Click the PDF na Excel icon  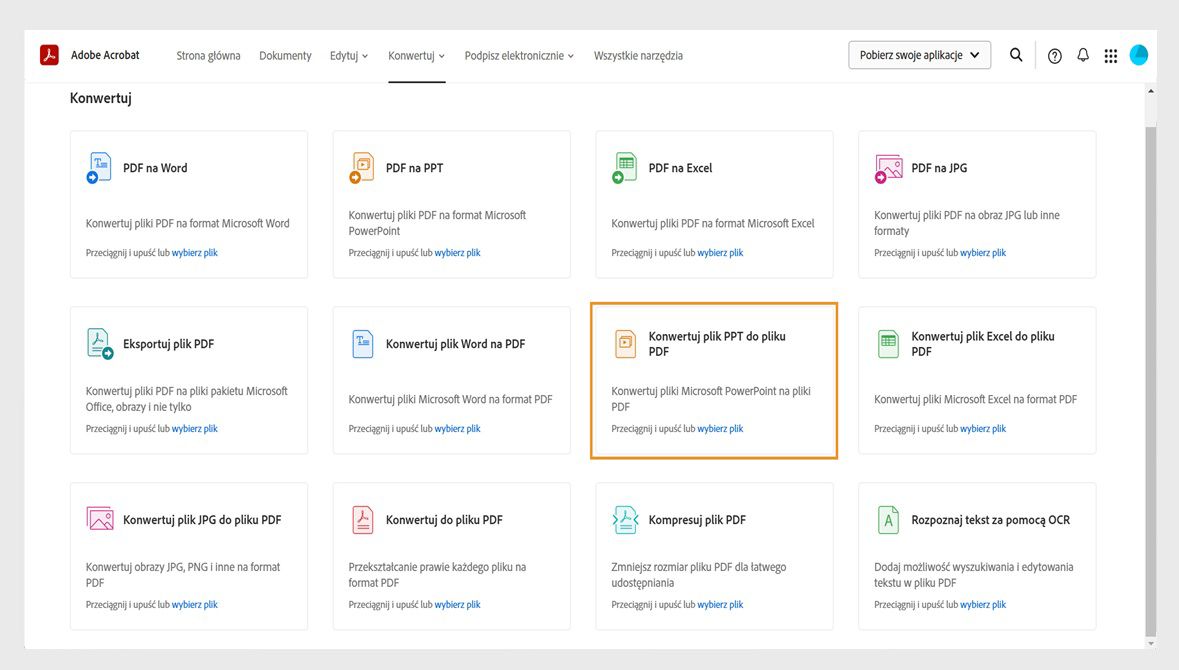pos(624,168)
